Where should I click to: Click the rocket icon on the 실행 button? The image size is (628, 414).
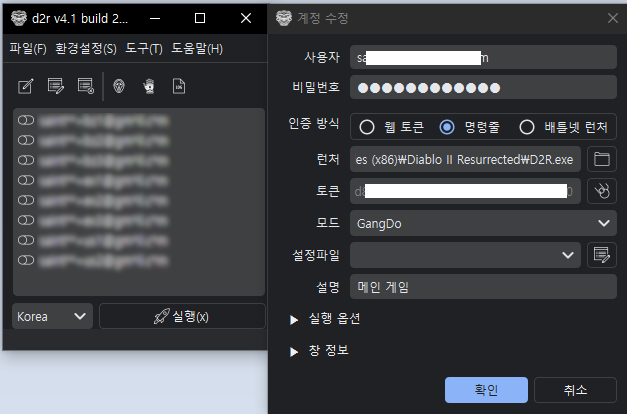(161, 316)
